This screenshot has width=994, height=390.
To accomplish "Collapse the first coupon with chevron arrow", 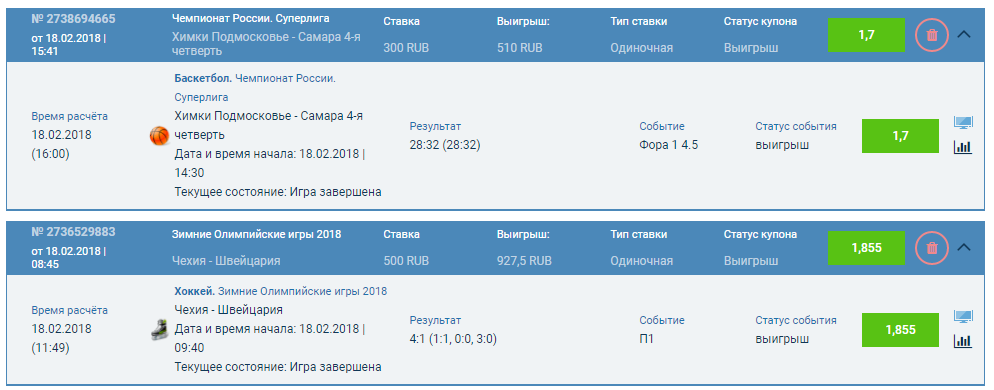I will 964,35.
